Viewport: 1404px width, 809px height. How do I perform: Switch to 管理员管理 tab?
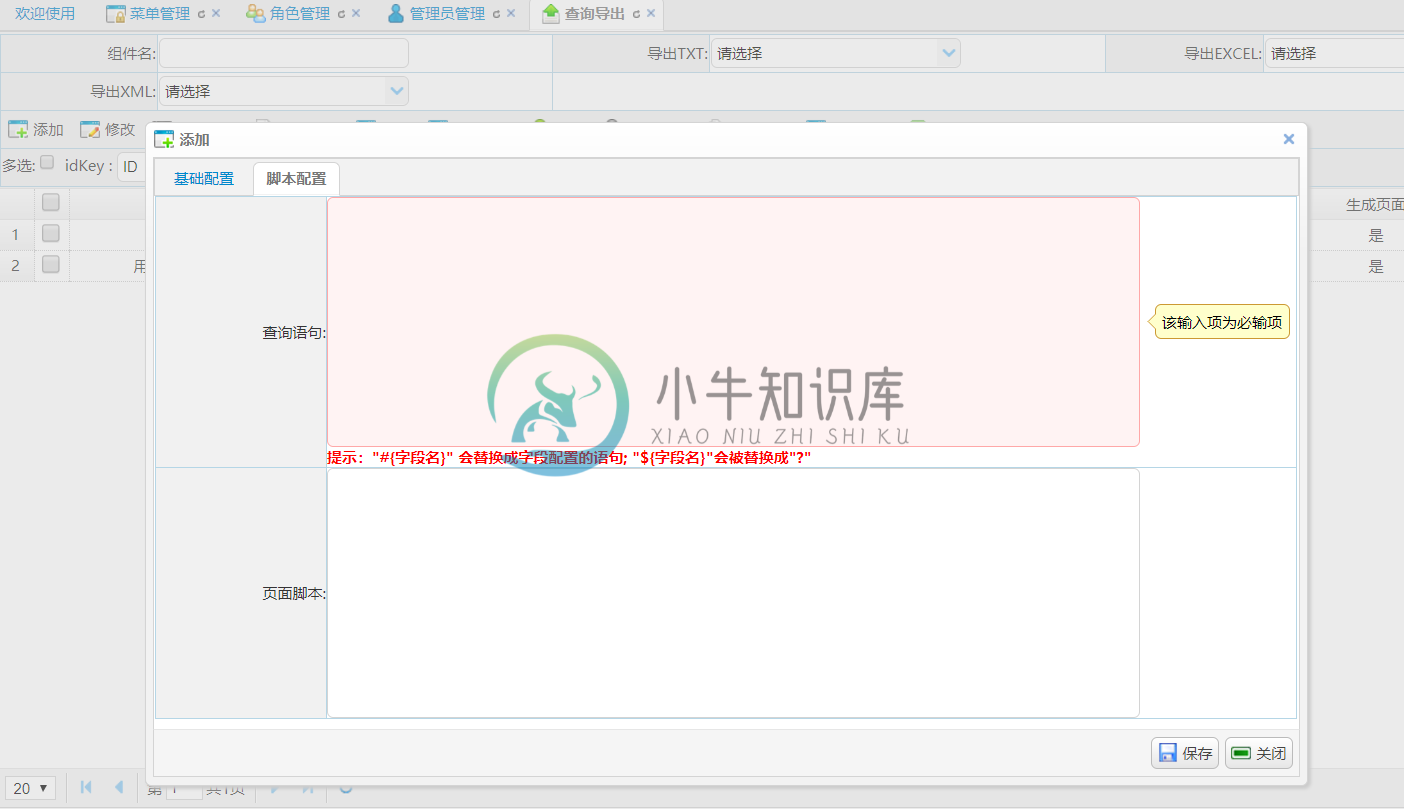447,14
